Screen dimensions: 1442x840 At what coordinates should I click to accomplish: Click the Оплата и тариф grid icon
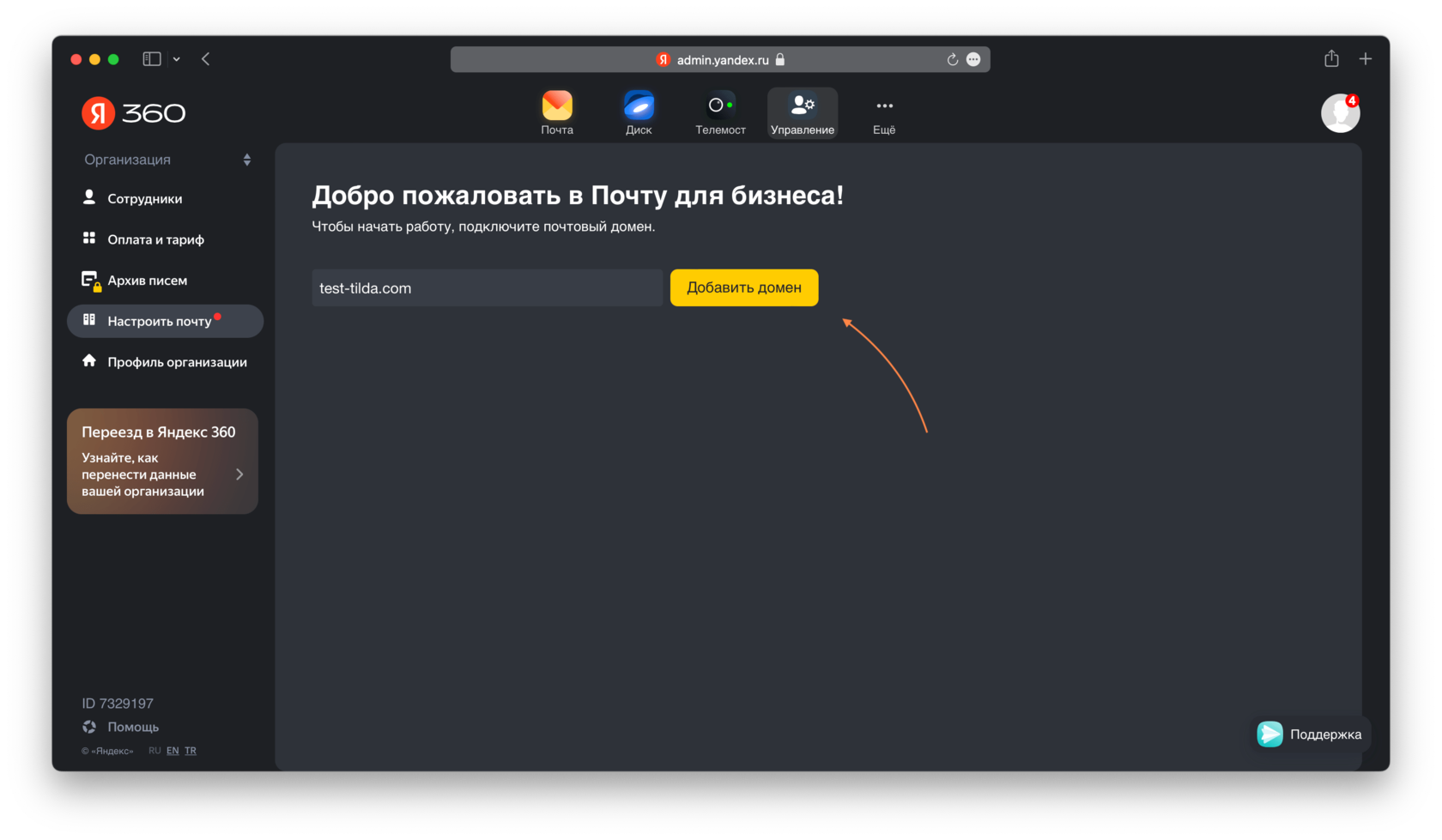pyautogui.click(x=89, y=238)
